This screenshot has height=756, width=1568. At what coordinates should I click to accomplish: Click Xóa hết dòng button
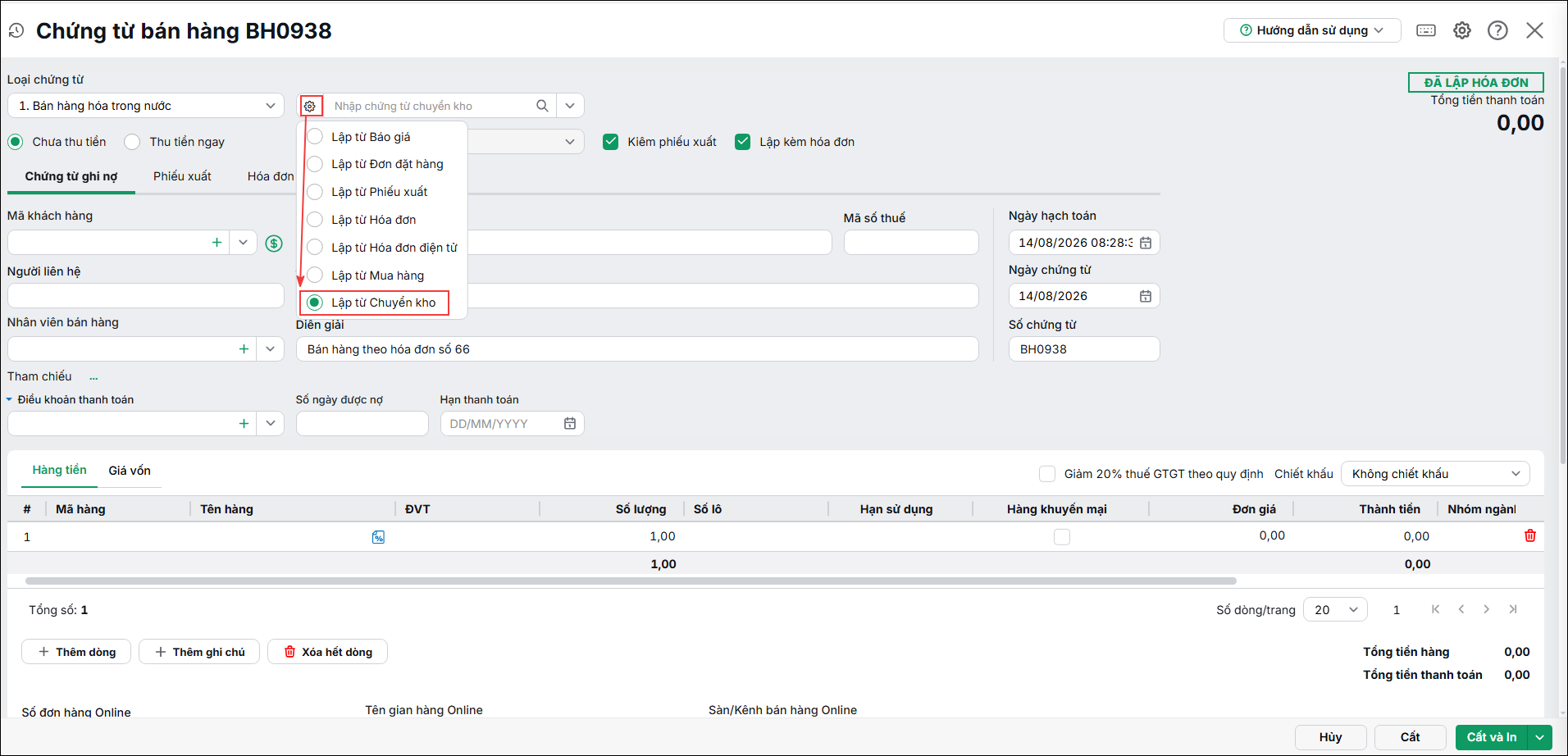[327, 652]
